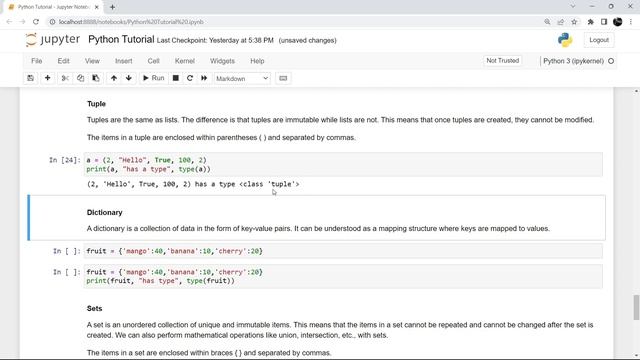Viewport: 640px width, 360px height.
Task: Run the selected cell
Action: coord(153,78)
